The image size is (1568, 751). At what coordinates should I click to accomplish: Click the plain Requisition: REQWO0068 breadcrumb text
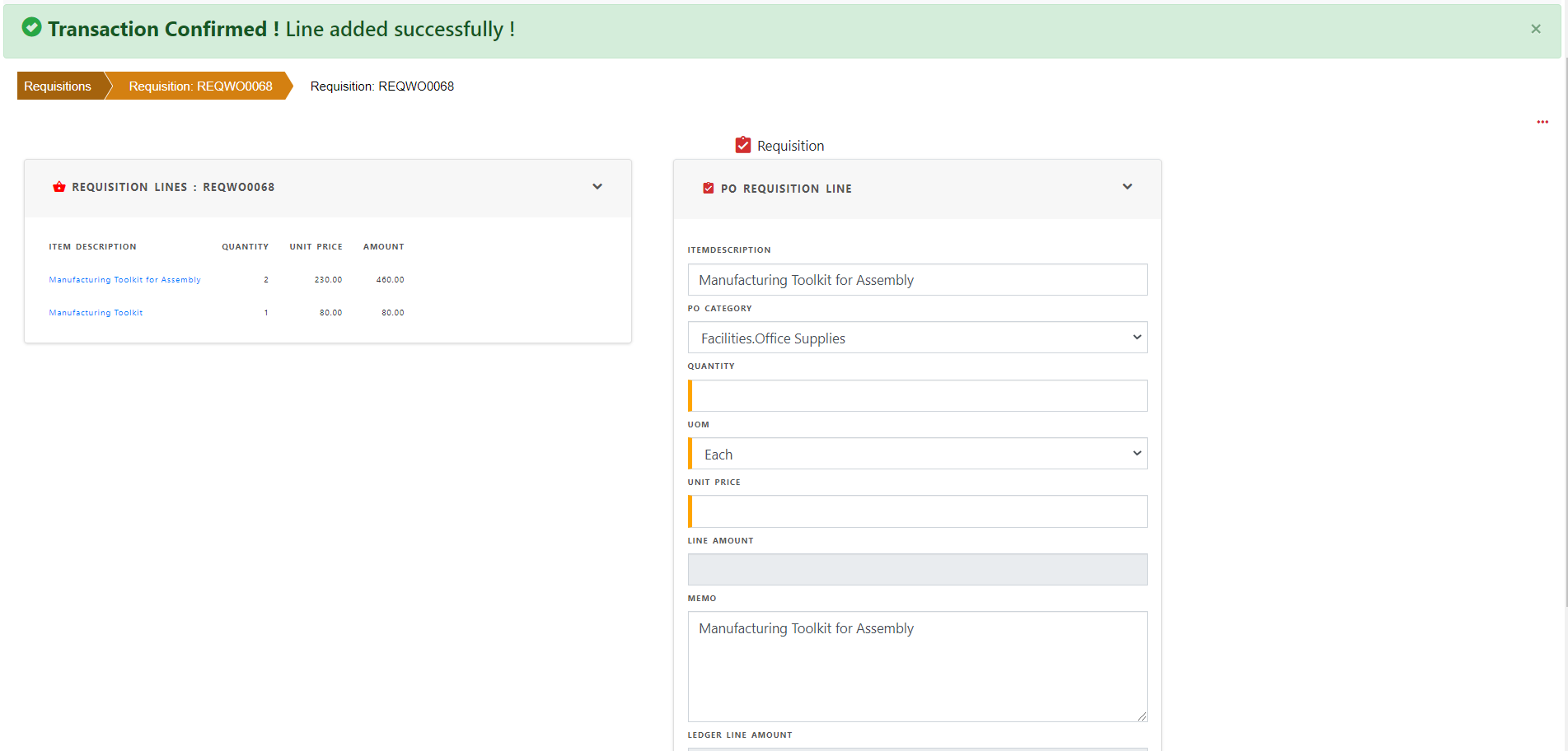click(x=381, y=86)
